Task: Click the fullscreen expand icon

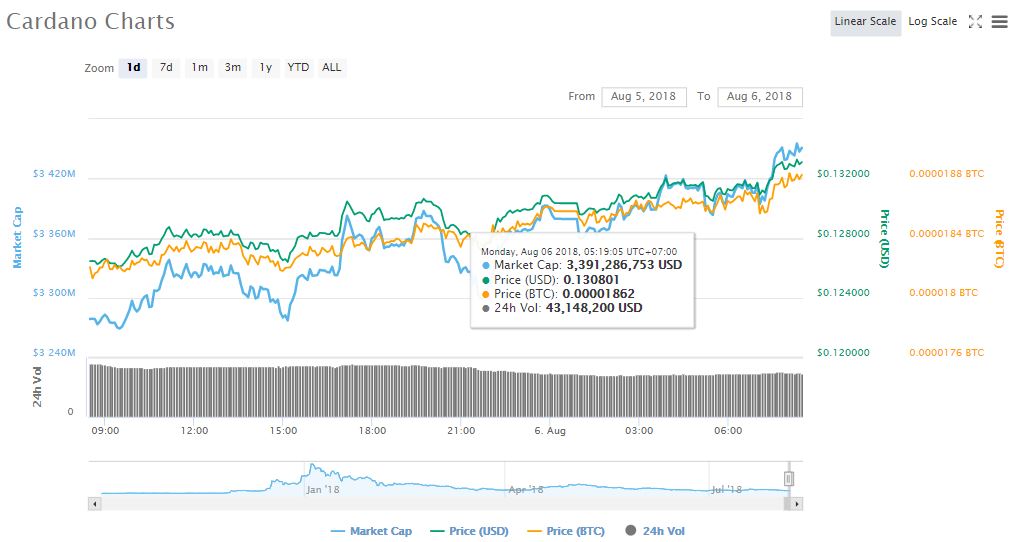Action: (x=976, y=21)
